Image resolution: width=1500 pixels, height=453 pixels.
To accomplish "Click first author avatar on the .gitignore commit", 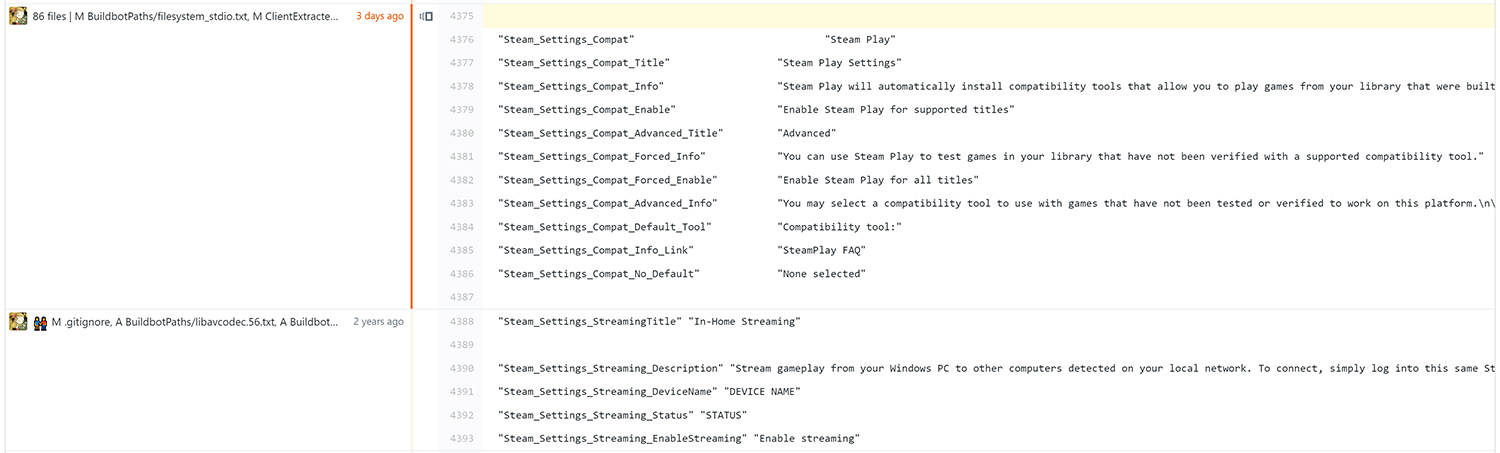I will [18, 322].
